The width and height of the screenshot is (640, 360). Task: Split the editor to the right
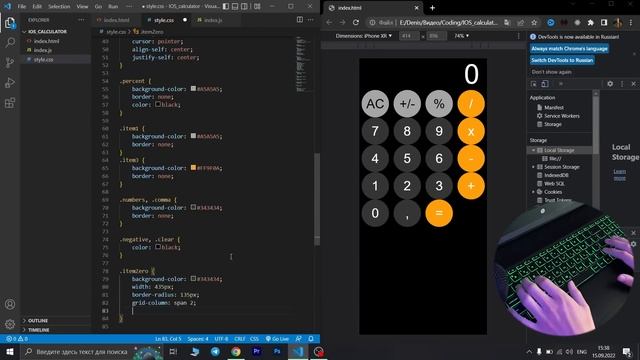[x=300, y=20]
